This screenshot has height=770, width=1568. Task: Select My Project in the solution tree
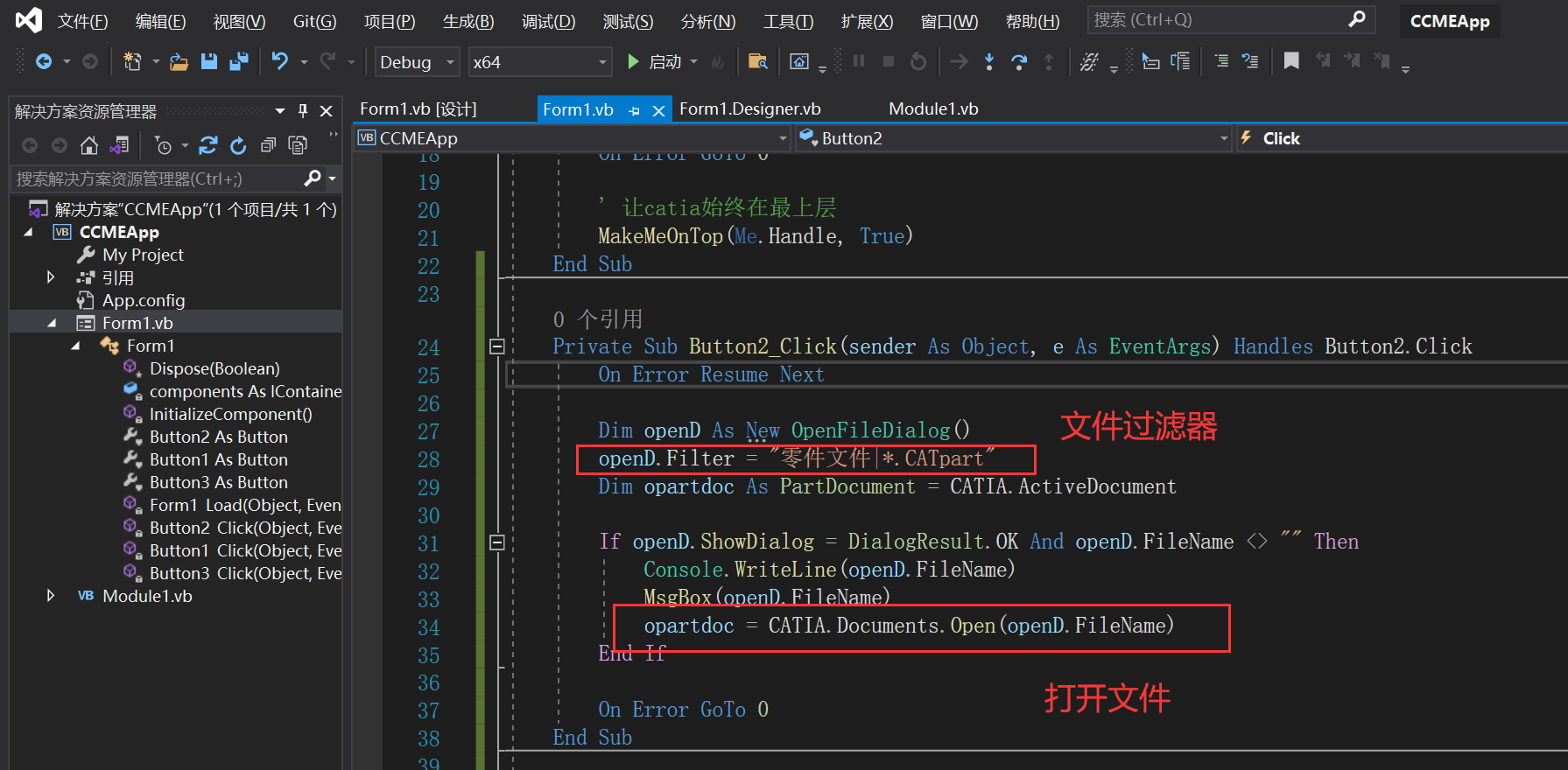point(143,255)
